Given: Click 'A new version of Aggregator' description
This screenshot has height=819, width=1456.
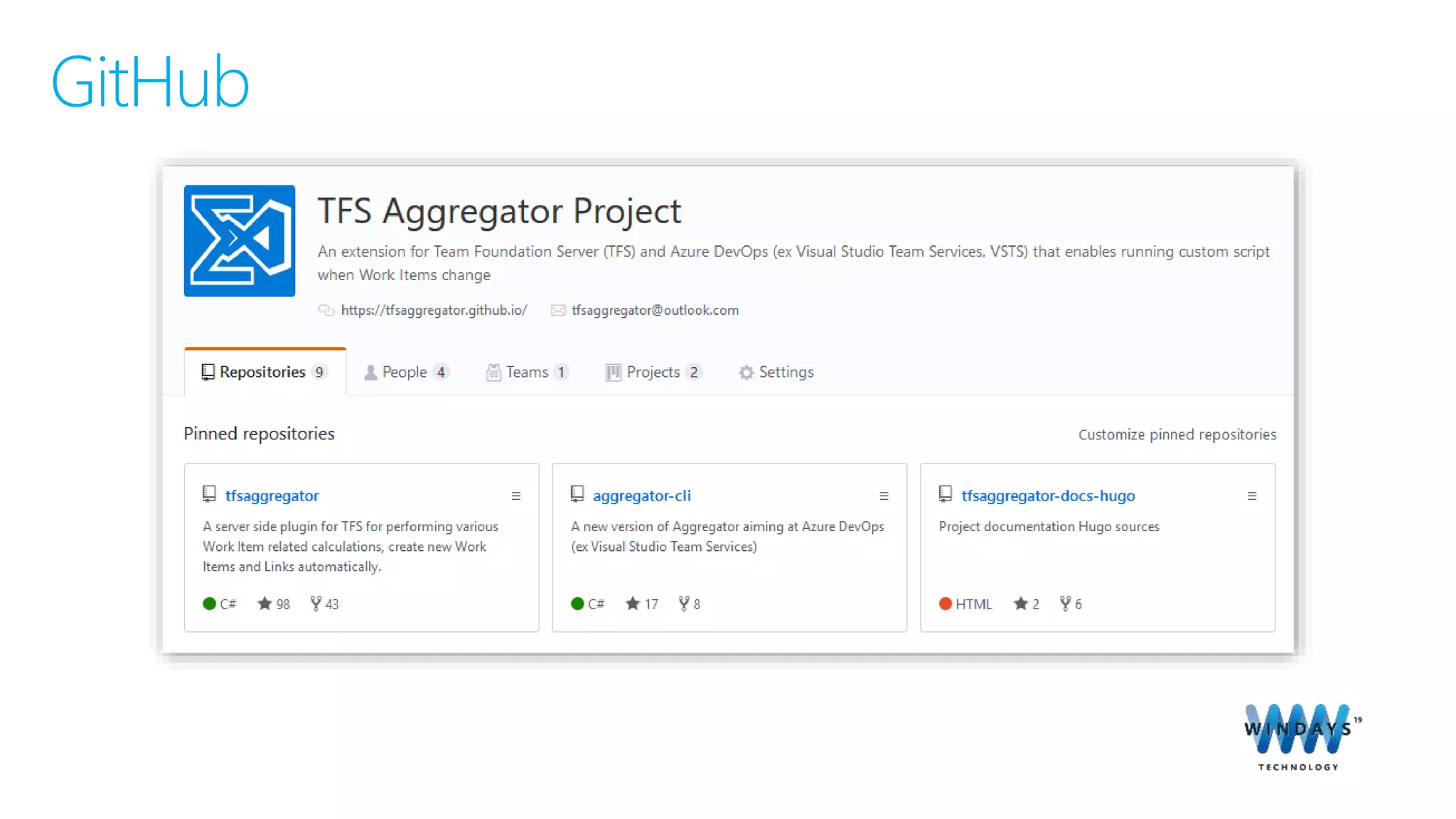Looking at the screenshot, I should 727,537.
